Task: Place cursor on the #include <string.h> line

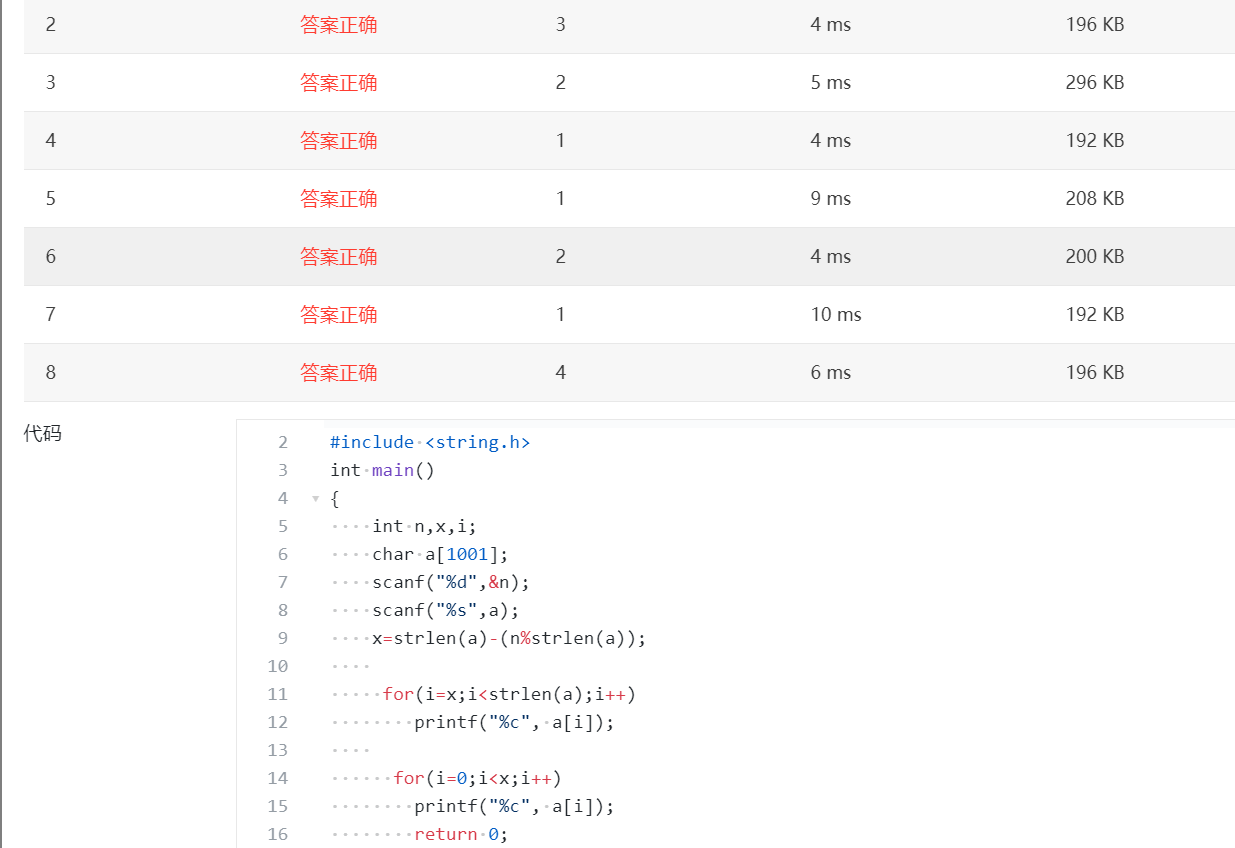Action: click(430, 442)
